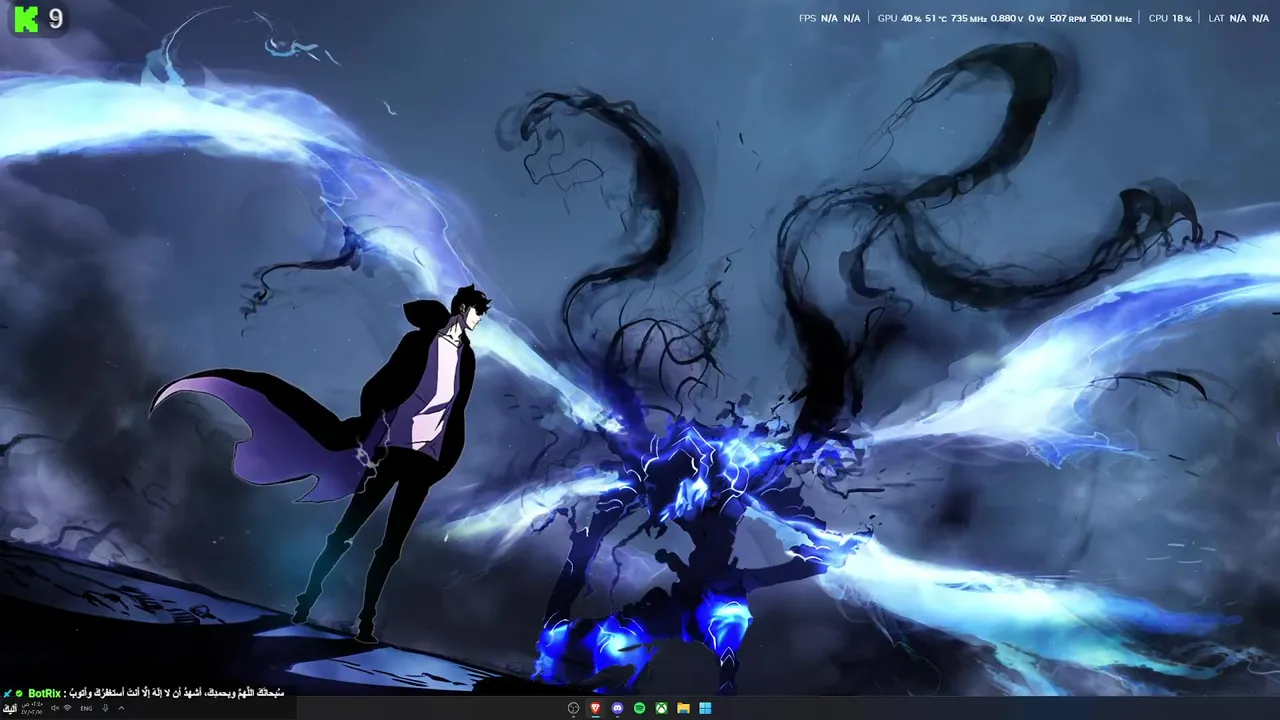This screenshot has width=1280, height=720.
Task: Open the clock and date tray area
Action: tap(32, 708)
